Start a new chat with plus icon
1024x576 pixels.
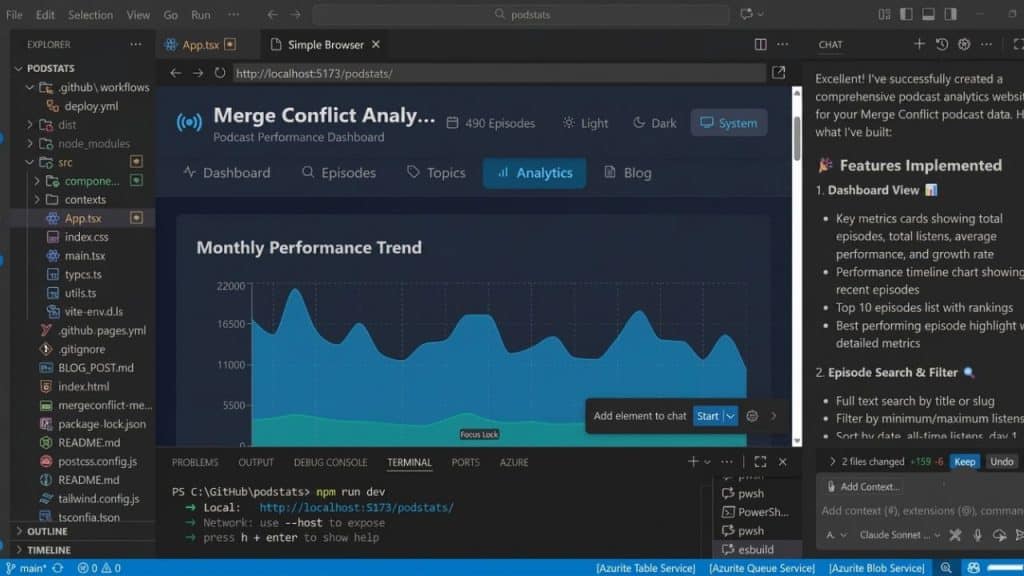[x=919, y=44]
